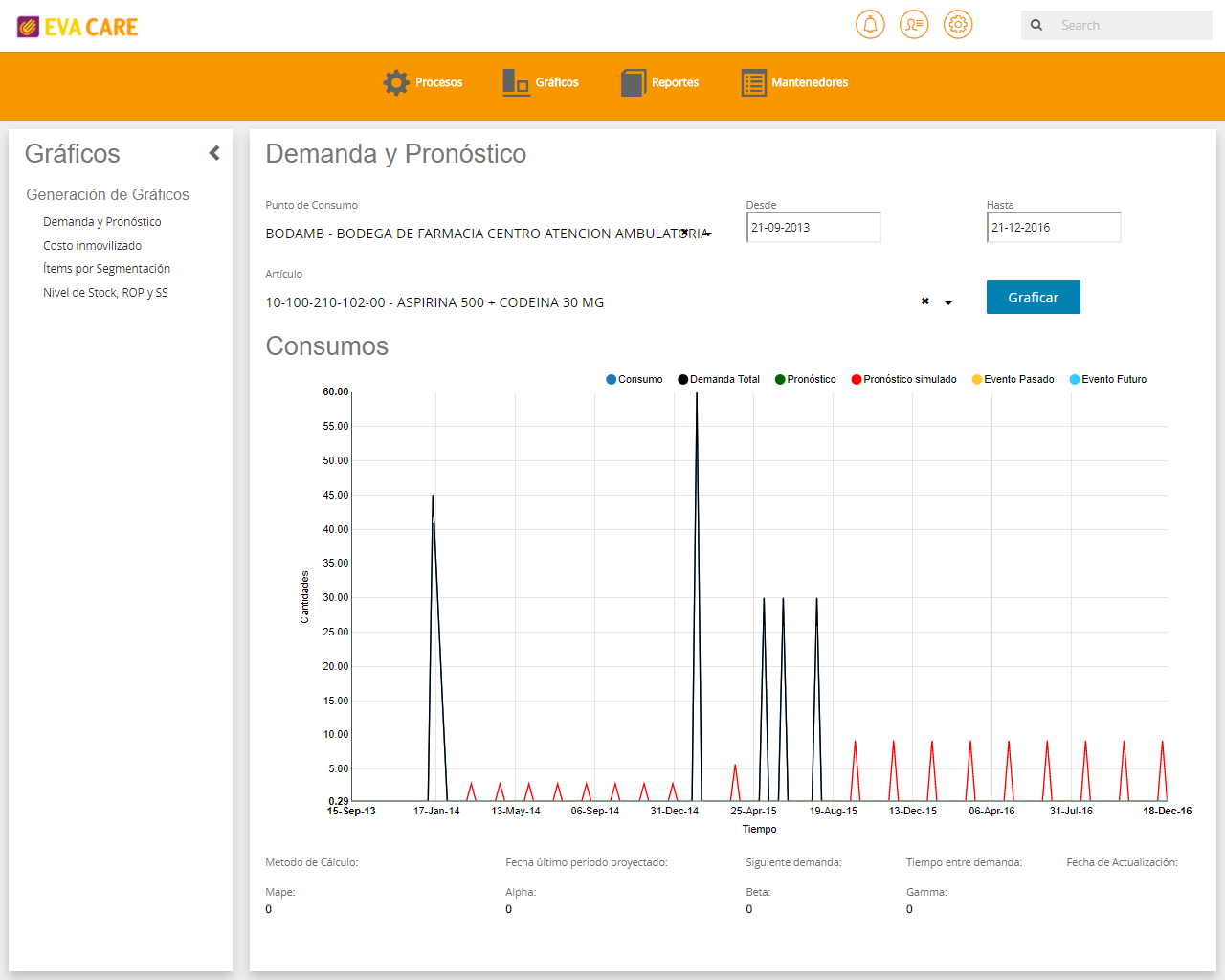Open the settings gear icon
This screenshot has width=1225, height=980.
[x=958, y=25]
